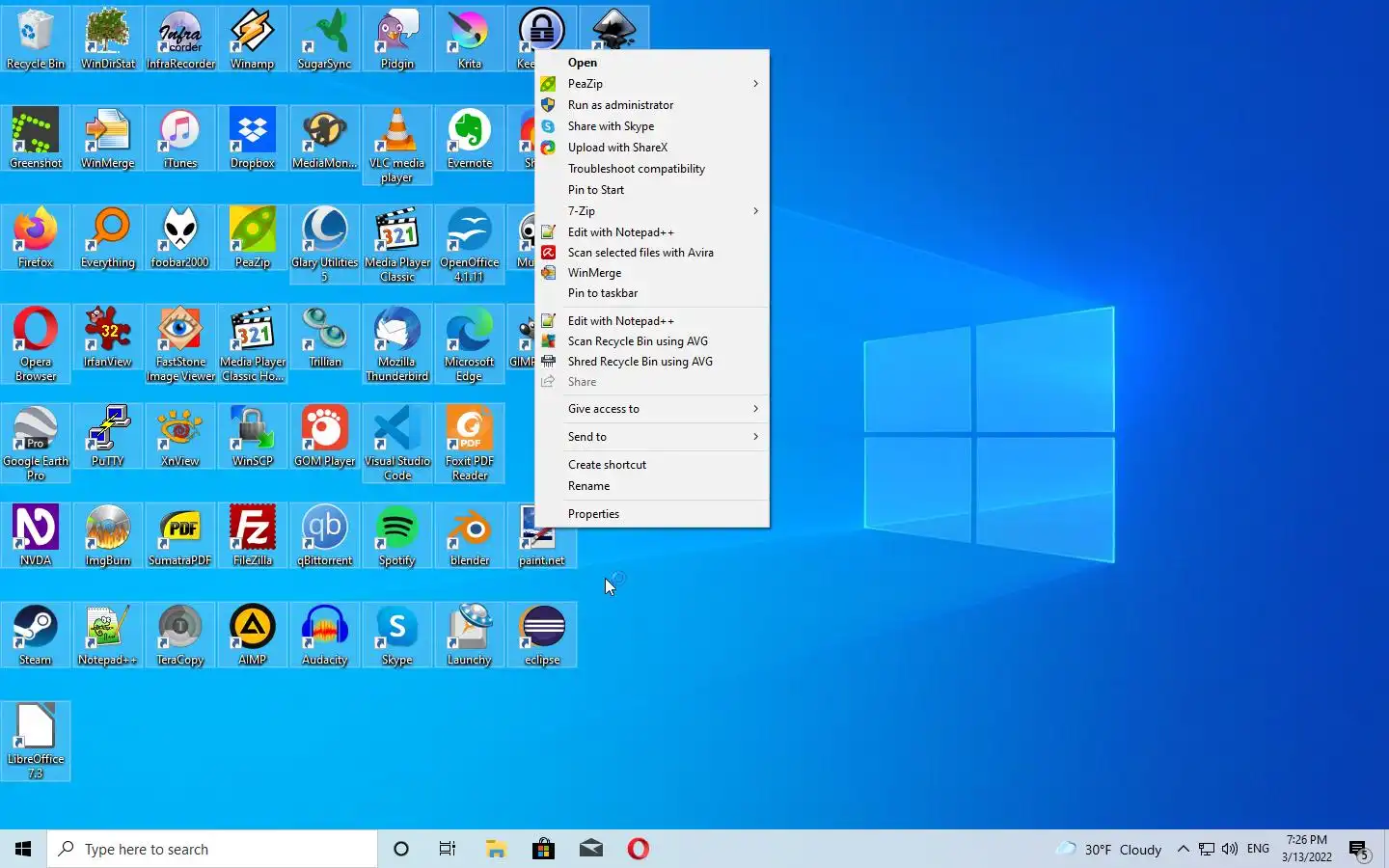Image resolution: width=1389 pixels, height=868 pixels.
Task: Choose Scan Recycle Bin using AVG
Action: tap(652, 341)
